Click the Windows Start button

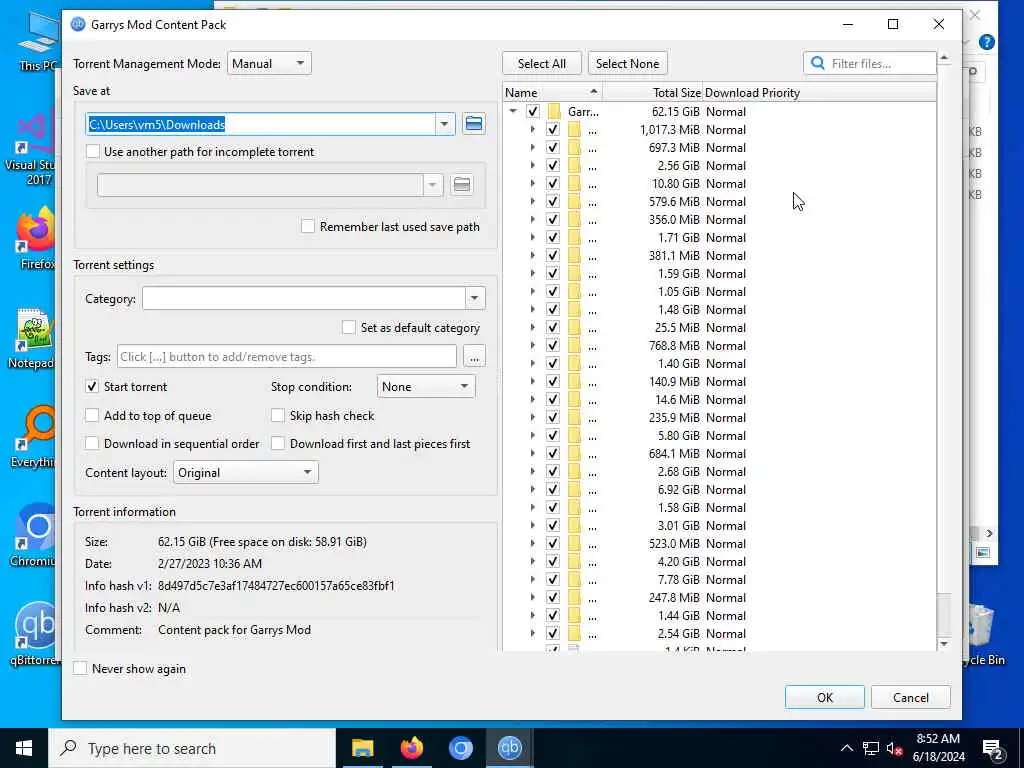[24, 748]
